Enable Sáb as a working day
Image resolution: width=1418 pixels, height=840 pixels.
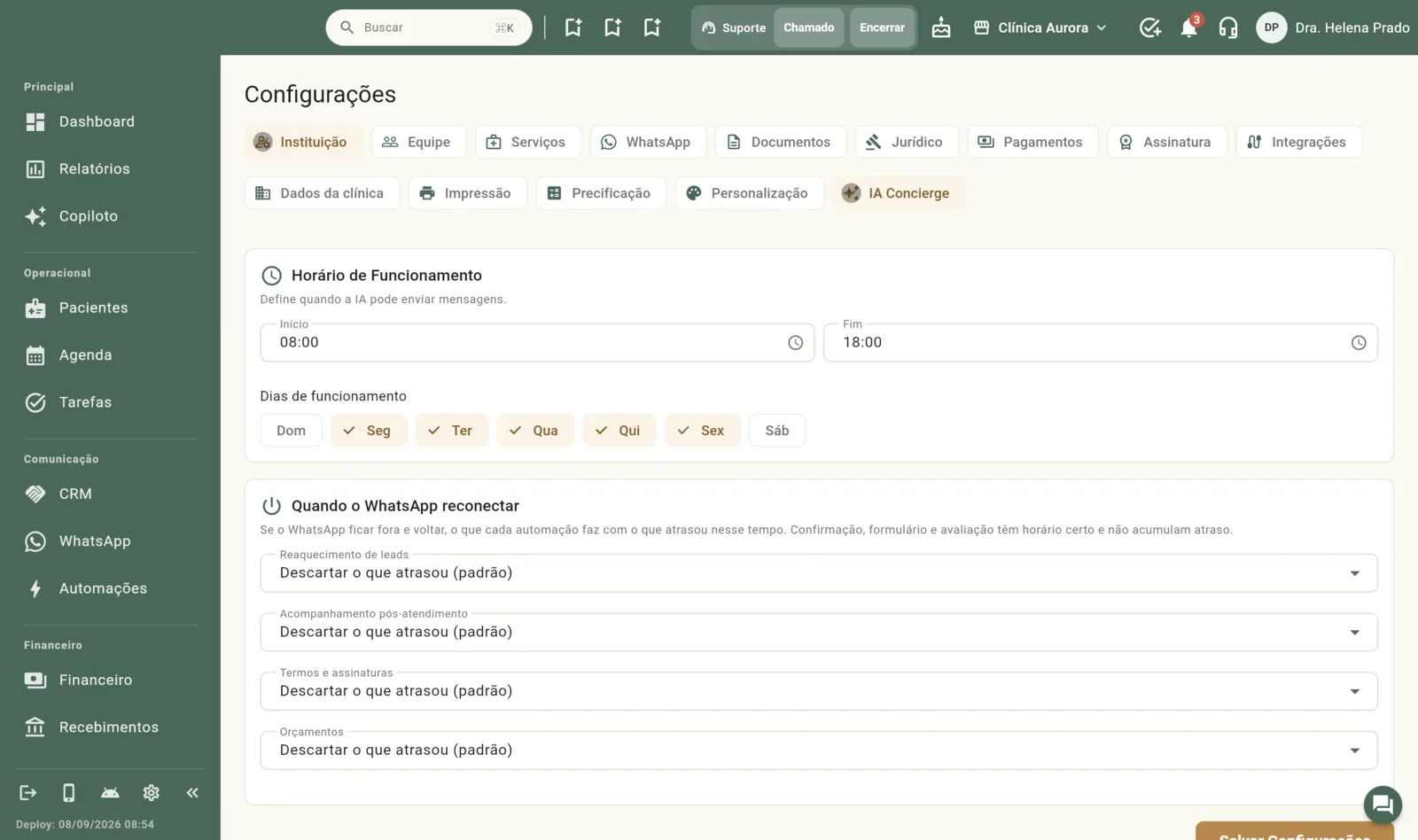777,431
